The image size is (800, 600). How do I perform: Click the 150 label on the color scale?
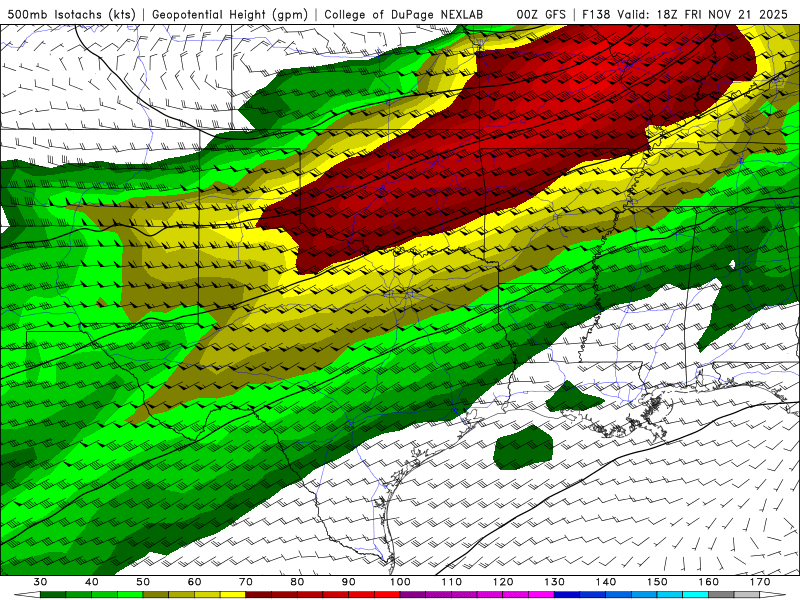pos(657,582)
